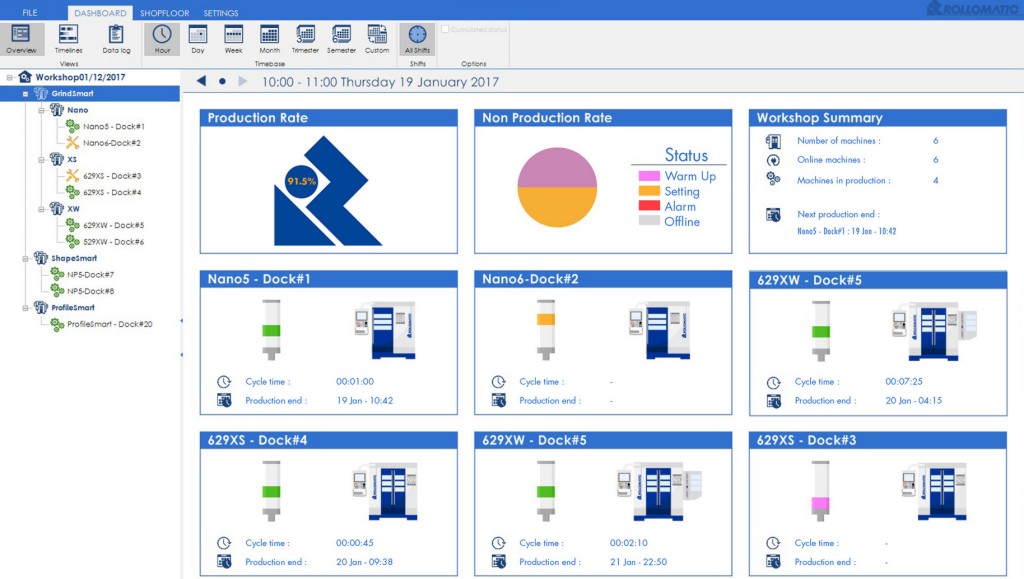Click the Online machines icon
This screenshot has width=1024, height=579.
click(773, 160)
